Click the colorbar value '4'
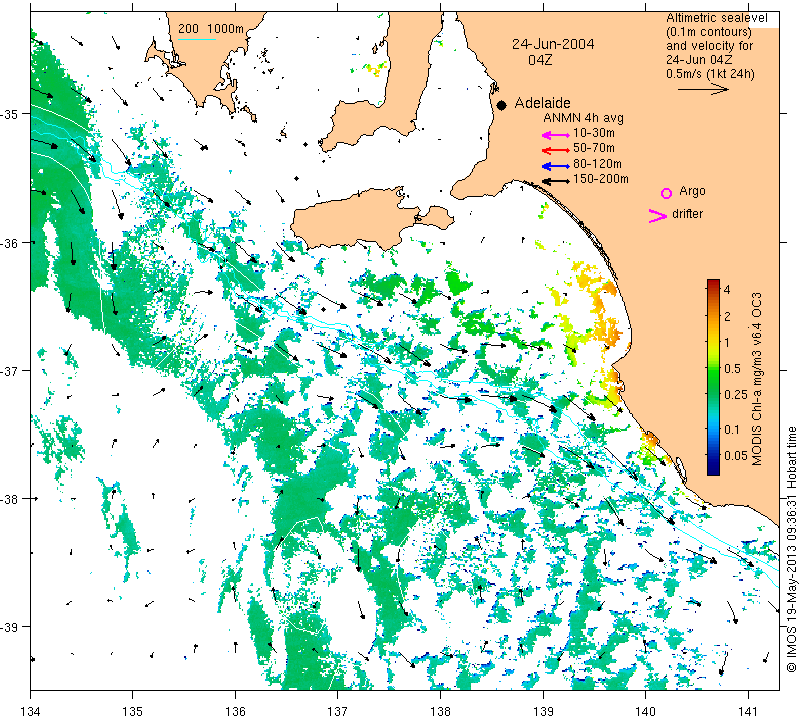This screenshot has height=720, width=800. tap(727, 290)
